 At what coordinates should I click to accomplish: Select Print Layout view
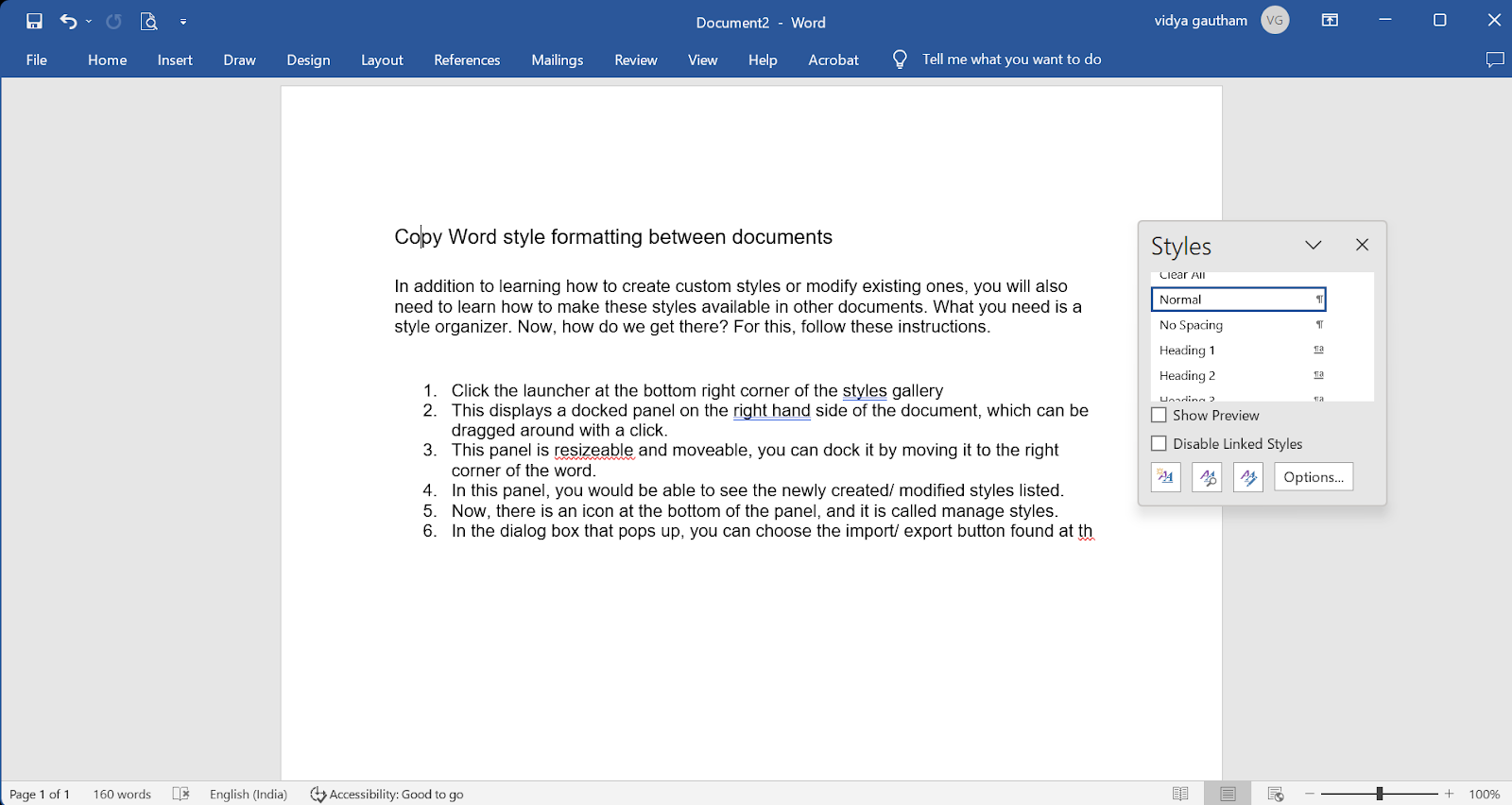point(1228,794)
